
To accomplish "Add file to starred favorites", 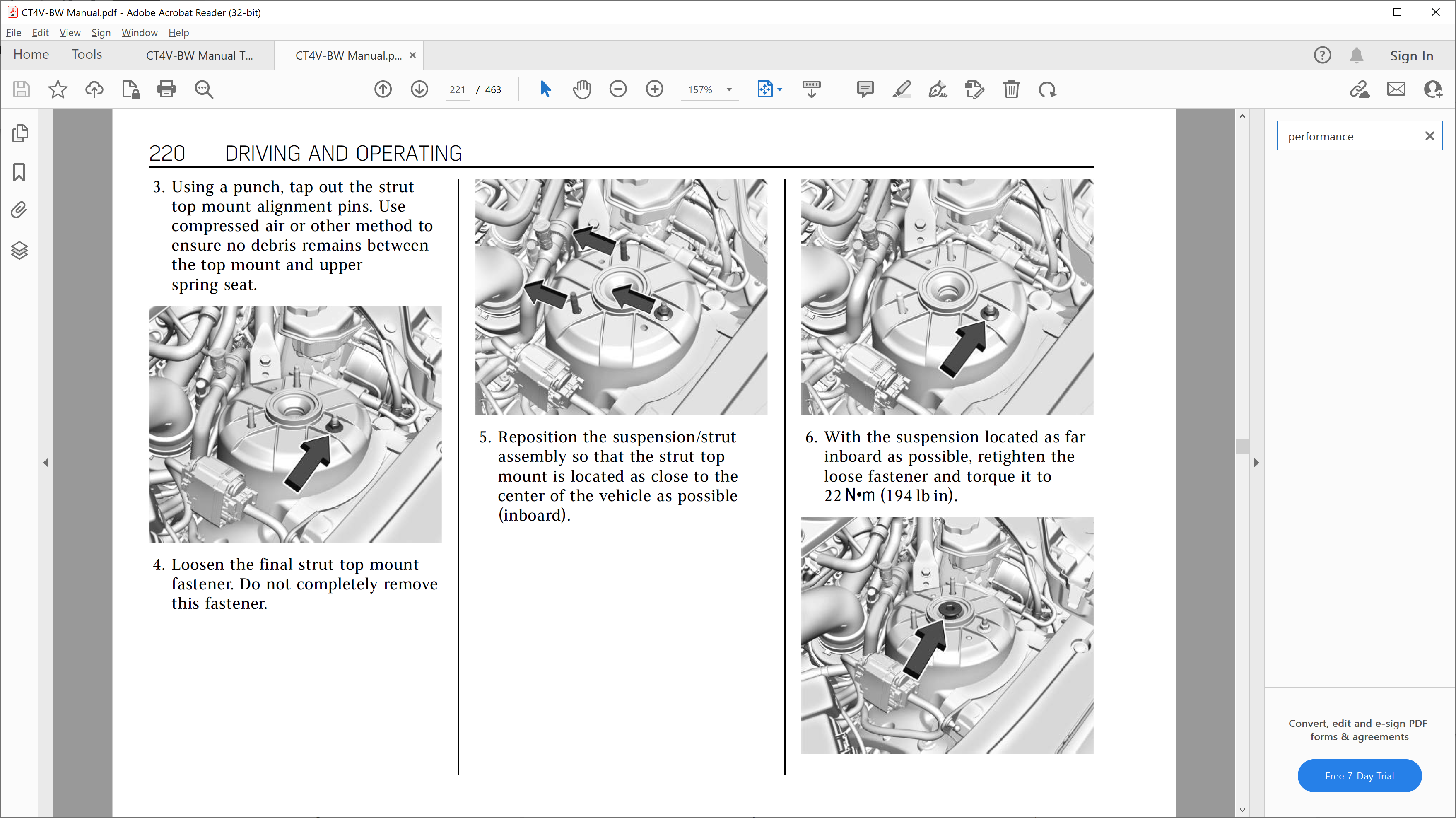I will tap(58, 89).
